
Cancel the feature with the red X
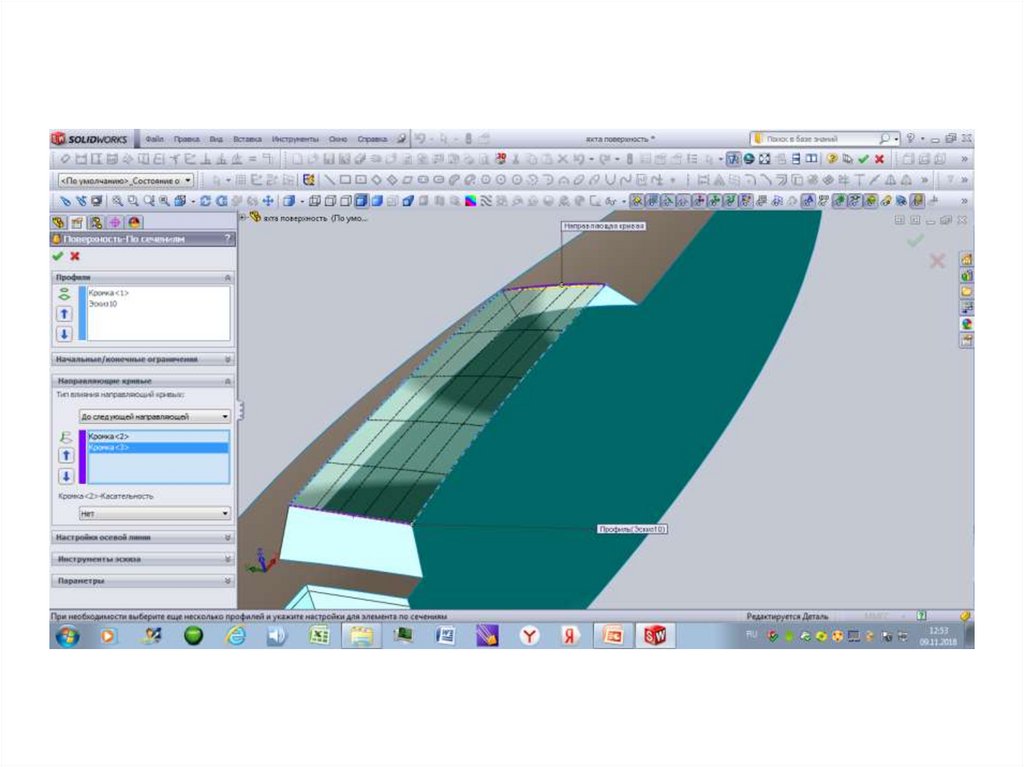click(75, 257)
